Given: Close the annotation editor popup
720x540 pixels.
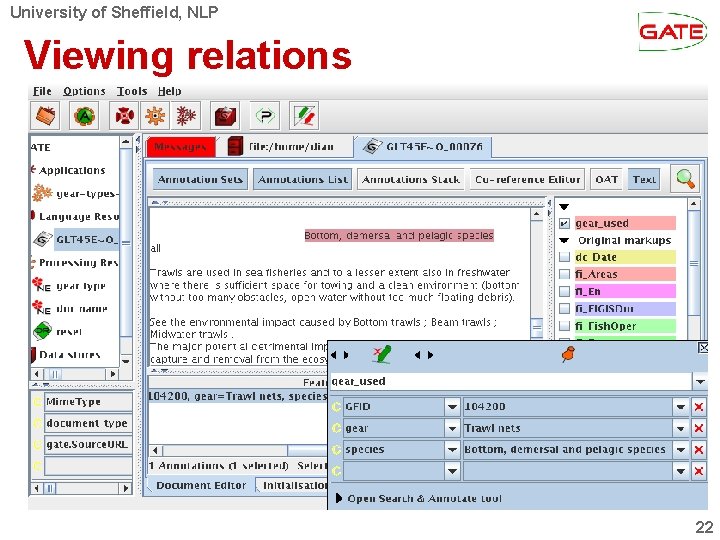Looking at the screenshot, I should tap(703, 348).
